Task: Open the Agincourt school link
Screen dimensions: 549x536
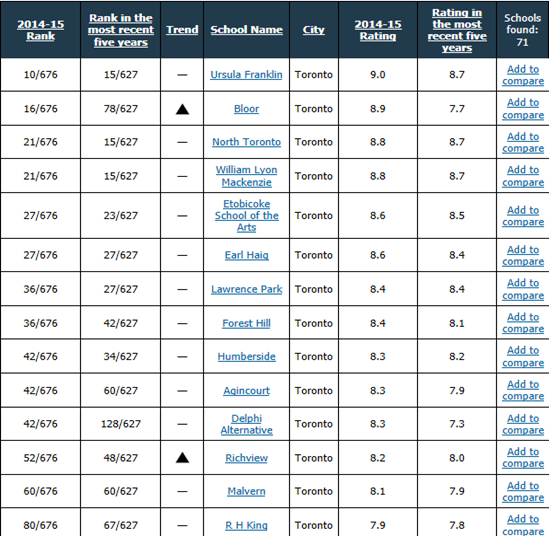Action: [x=246, y=390]
